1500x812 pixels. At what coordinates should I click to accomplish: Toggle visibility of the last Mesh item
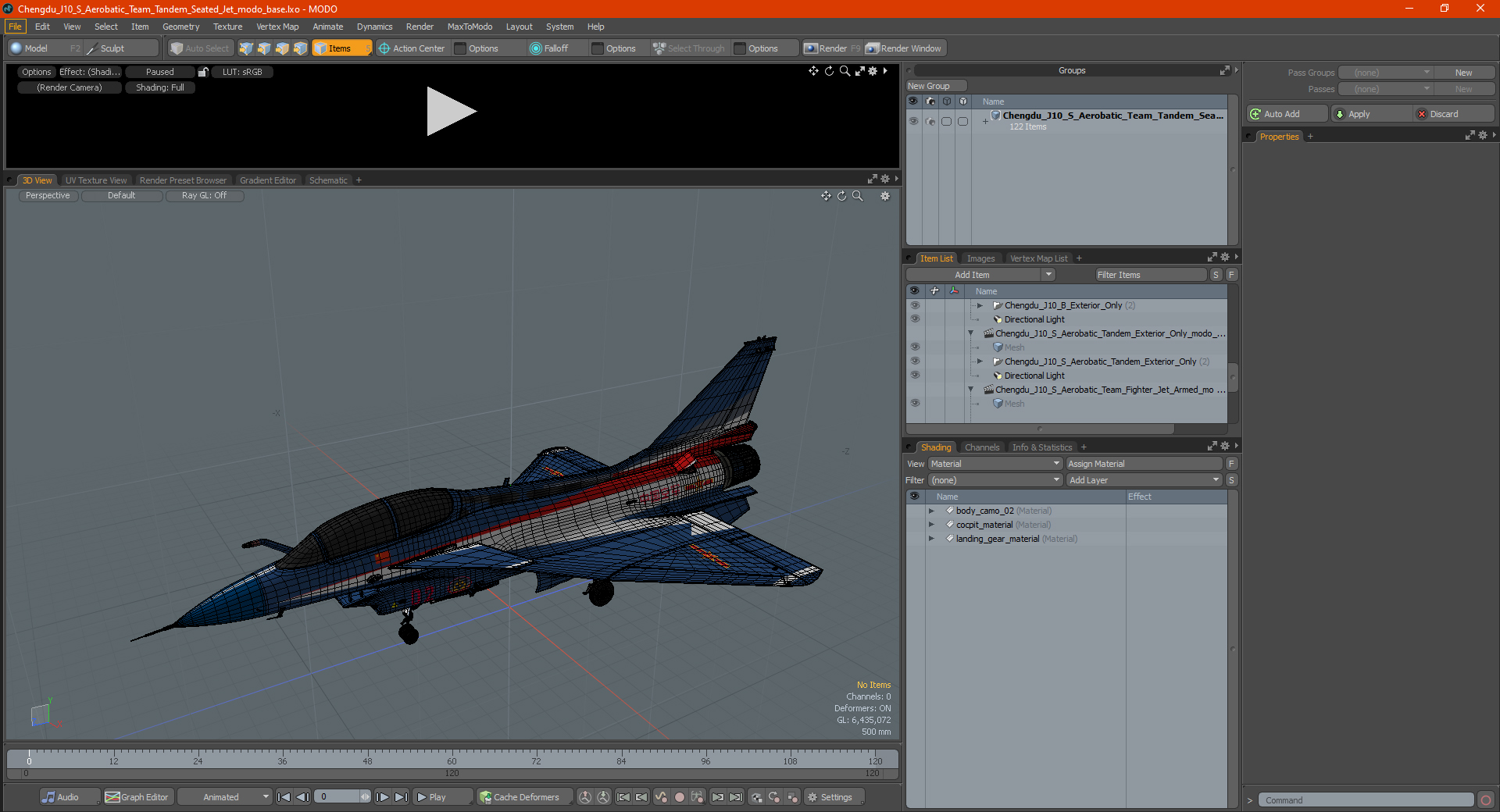tap(914, 404)
